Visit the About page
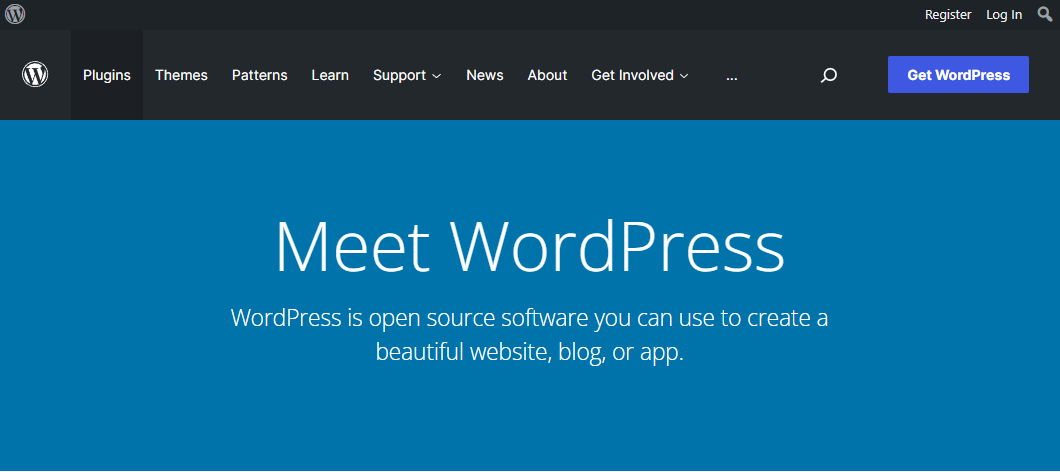Viewport: 1060px width, 472px height. click(548, 75)
